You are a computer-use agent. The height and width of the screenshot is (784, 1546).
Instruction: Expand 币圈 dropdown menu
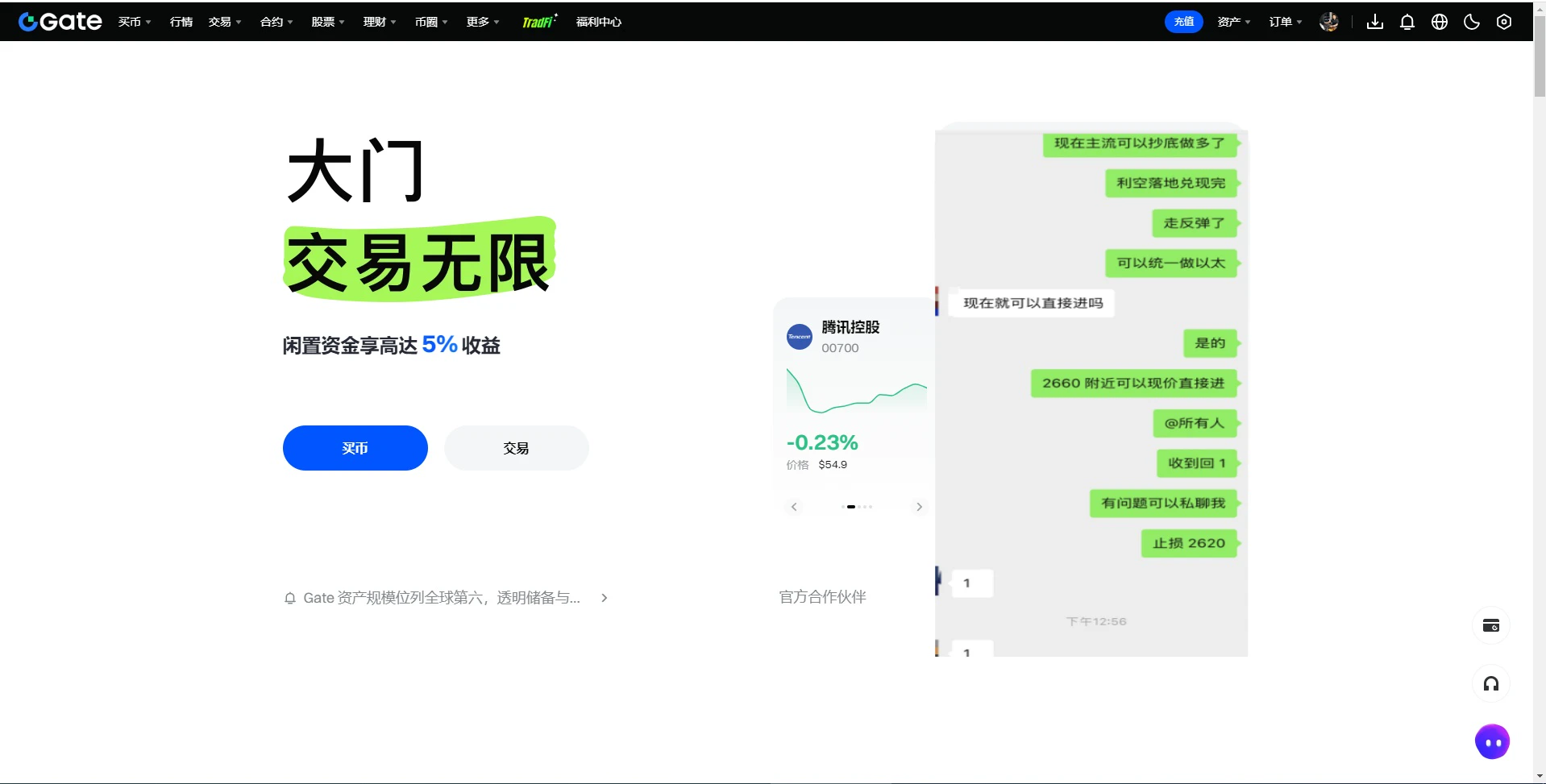pyautogui.click(x=431, y=22)
